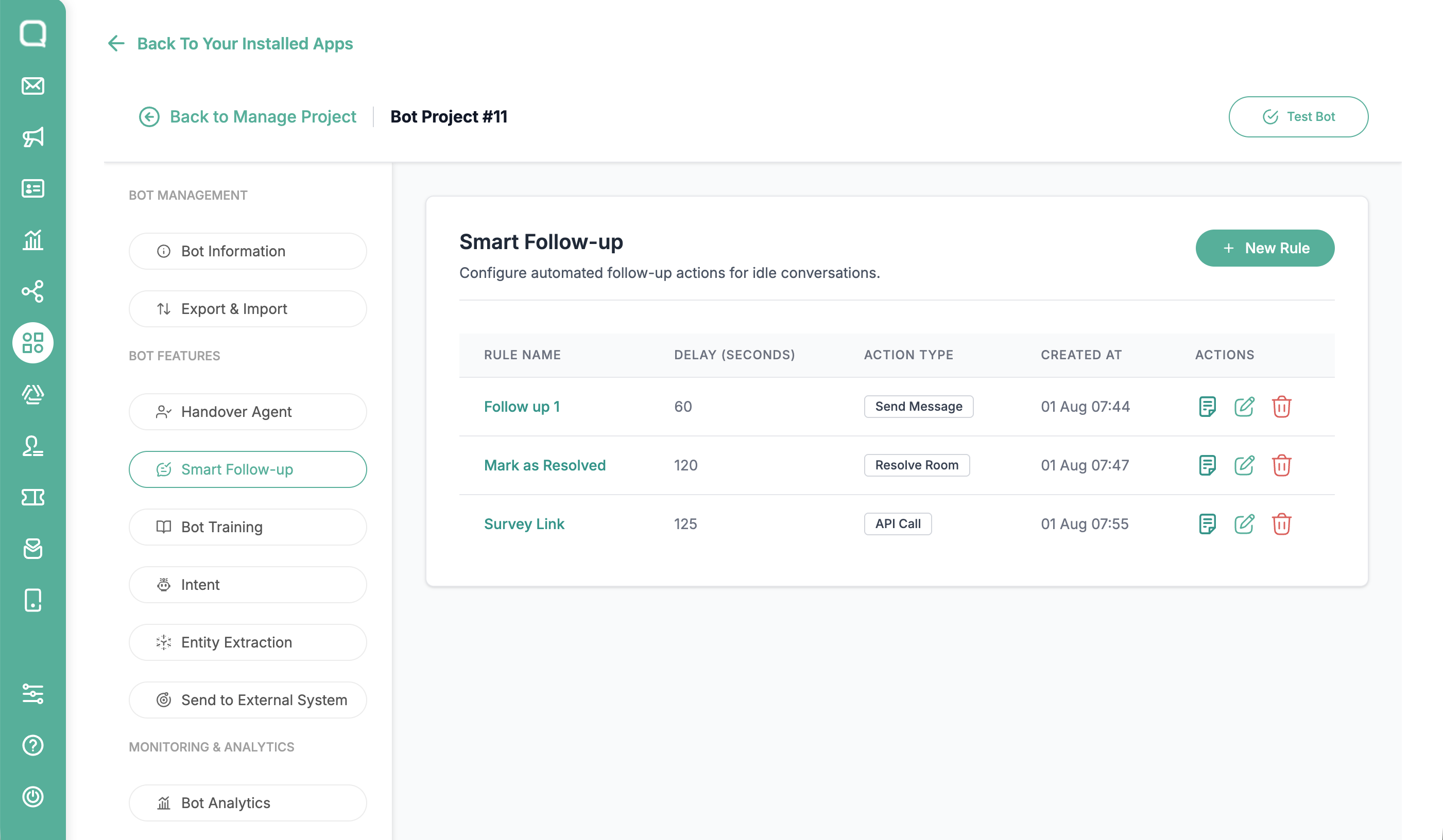The width and height of the screenshot is (1443, 840).
Task: Click the created date 01 Aug 07:44
Action: click(x=1085, y=406)
